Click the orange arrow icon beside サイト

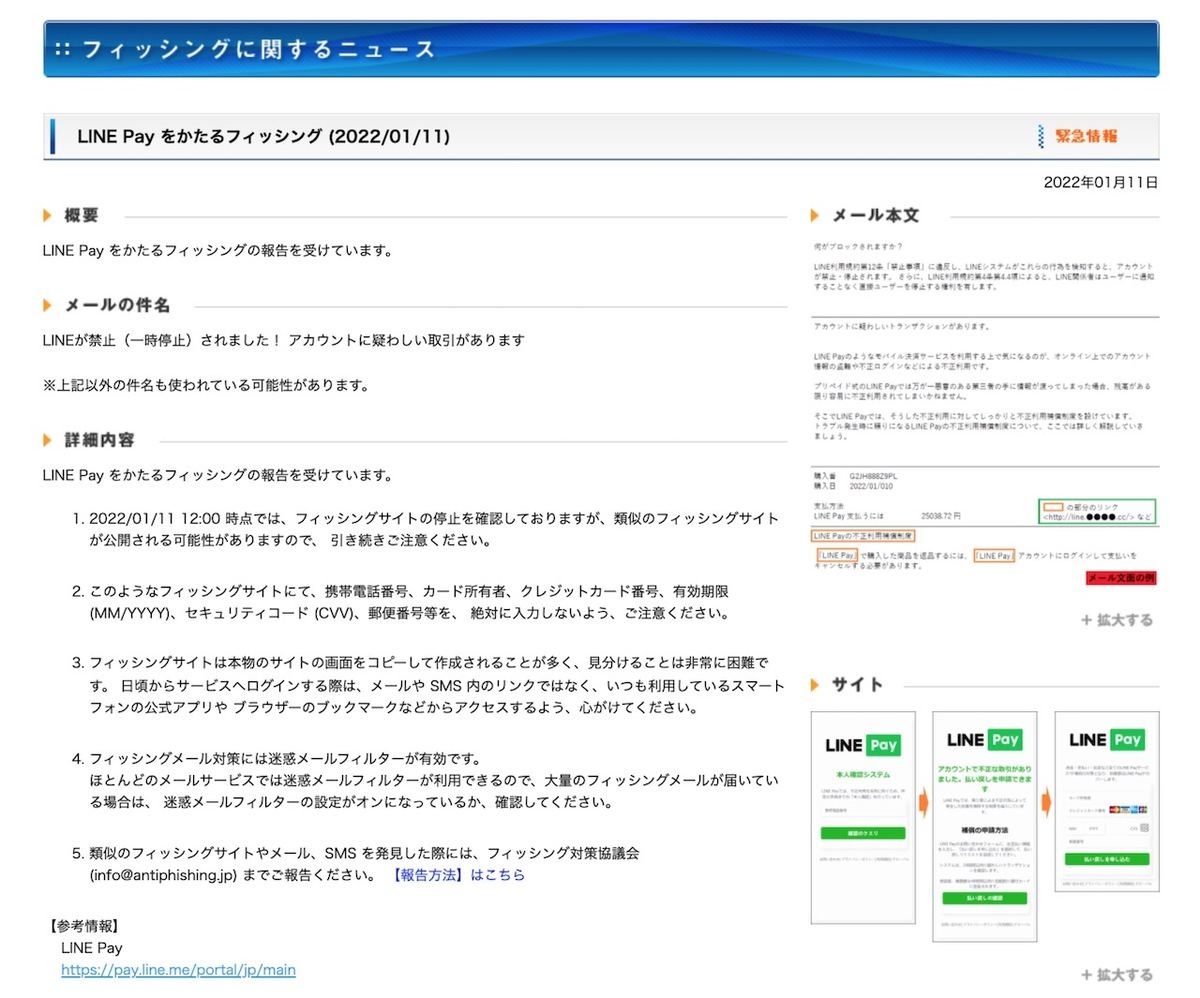pyautogui.click(x=815, y=684)
